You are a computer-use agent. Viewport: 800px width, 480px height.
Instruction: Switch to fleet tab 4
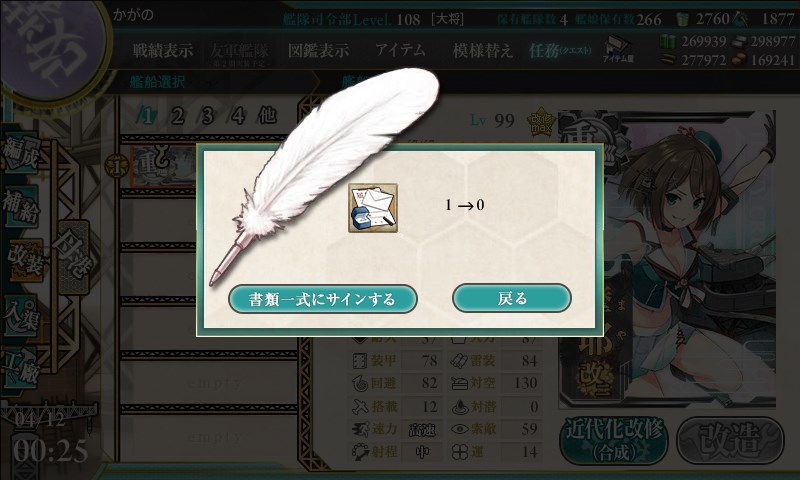click(x=237, y=116)
